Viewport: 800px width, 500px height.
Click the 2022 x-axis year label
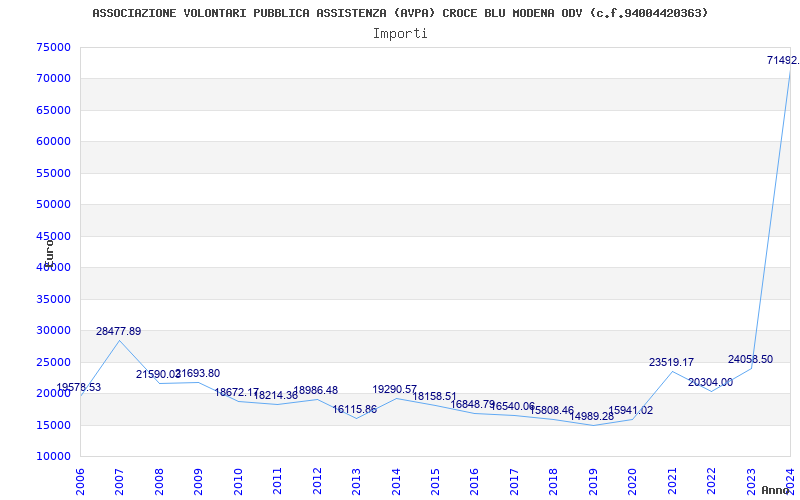pyautogui.click(x=711, y=482)
